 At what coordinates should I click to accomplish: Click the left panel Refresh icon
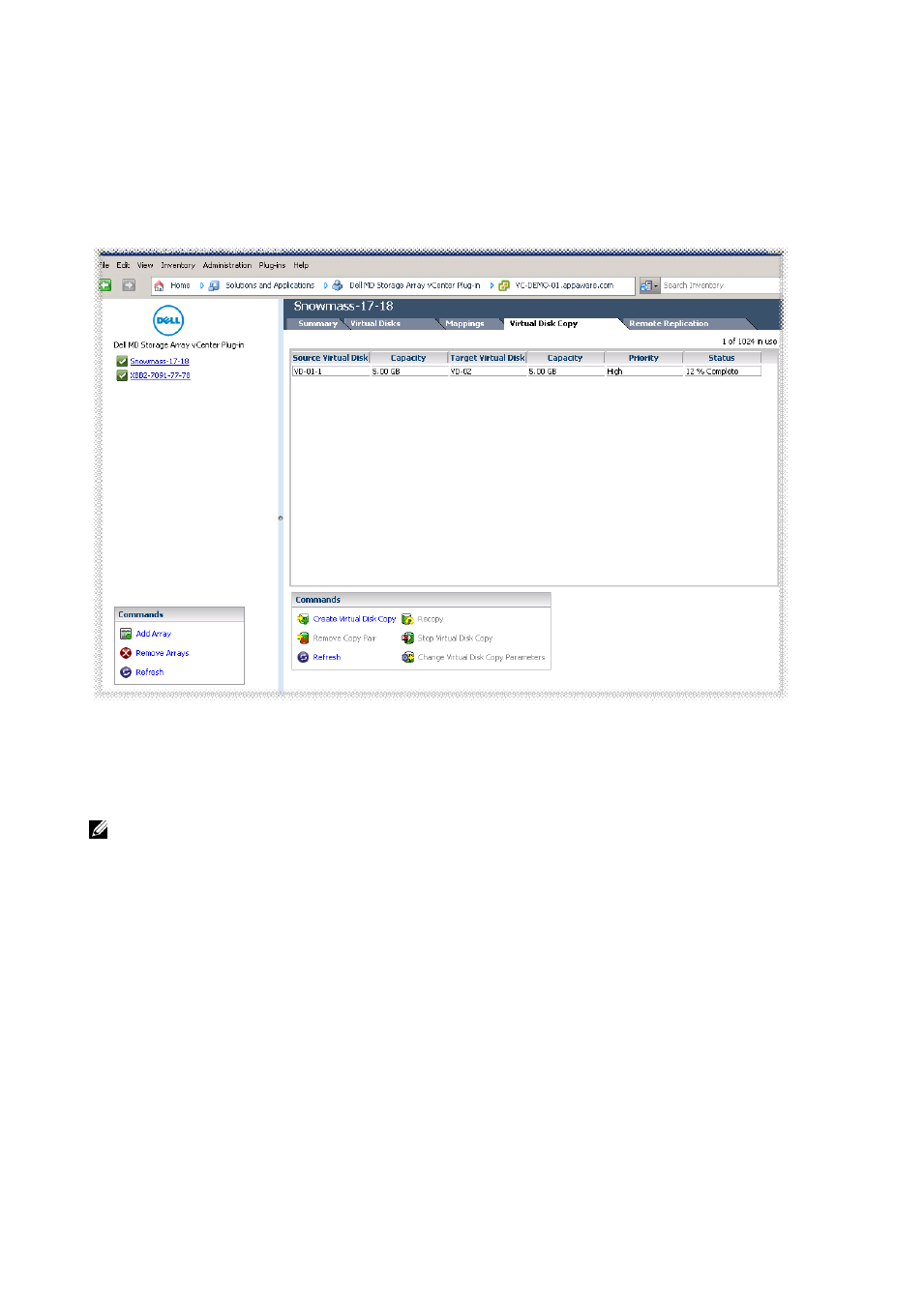126,672
